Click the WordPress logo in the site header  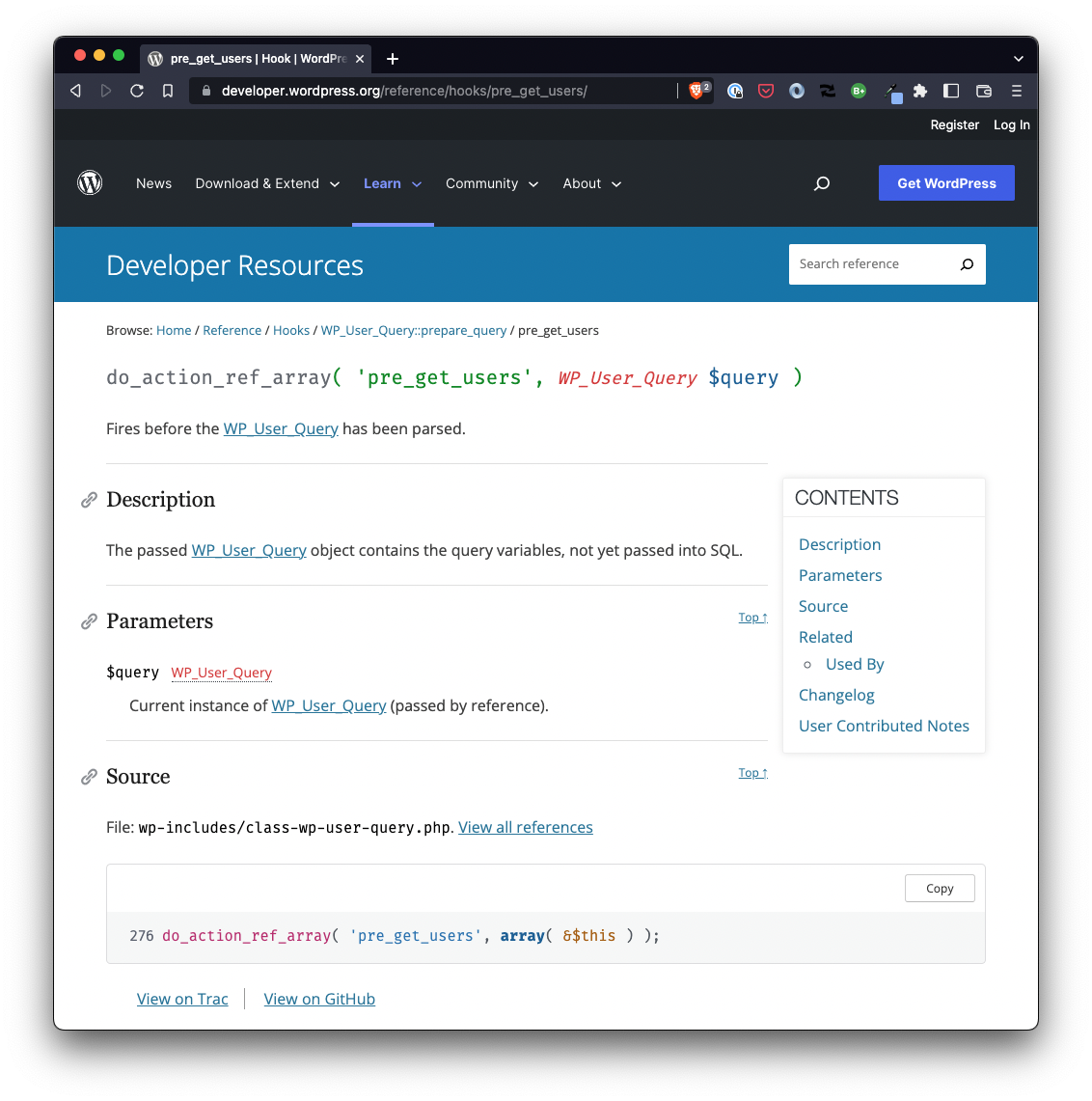(90, 183)
